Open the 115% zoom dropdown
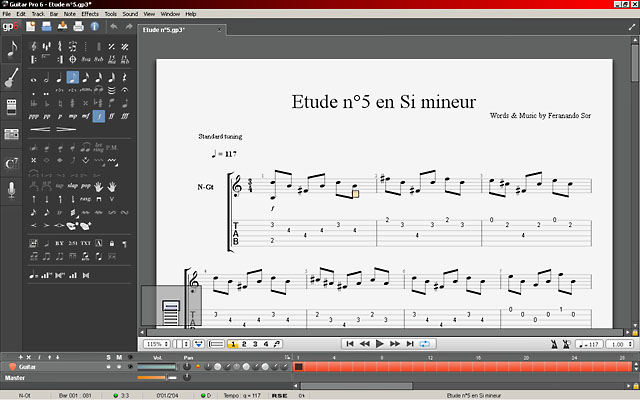Viewport: 640px width, 400px height. [157, 344]
